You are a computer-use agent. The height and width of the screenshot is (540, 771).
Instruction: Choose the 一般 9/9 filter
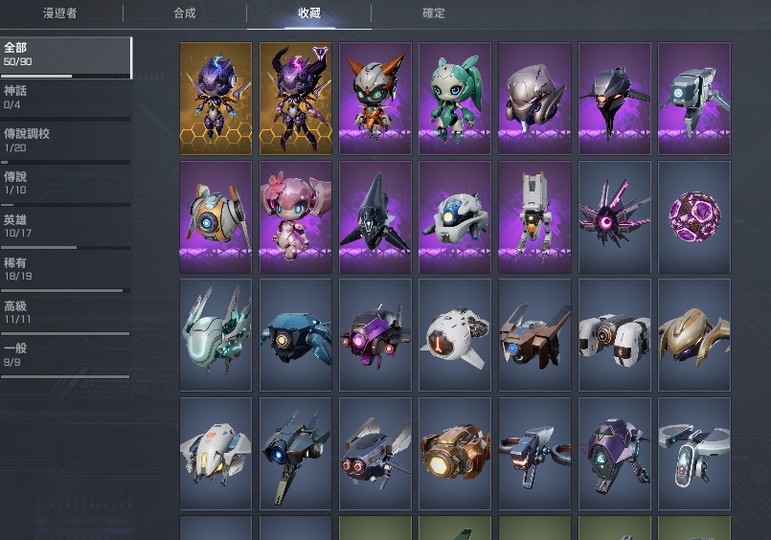(66, 358)
